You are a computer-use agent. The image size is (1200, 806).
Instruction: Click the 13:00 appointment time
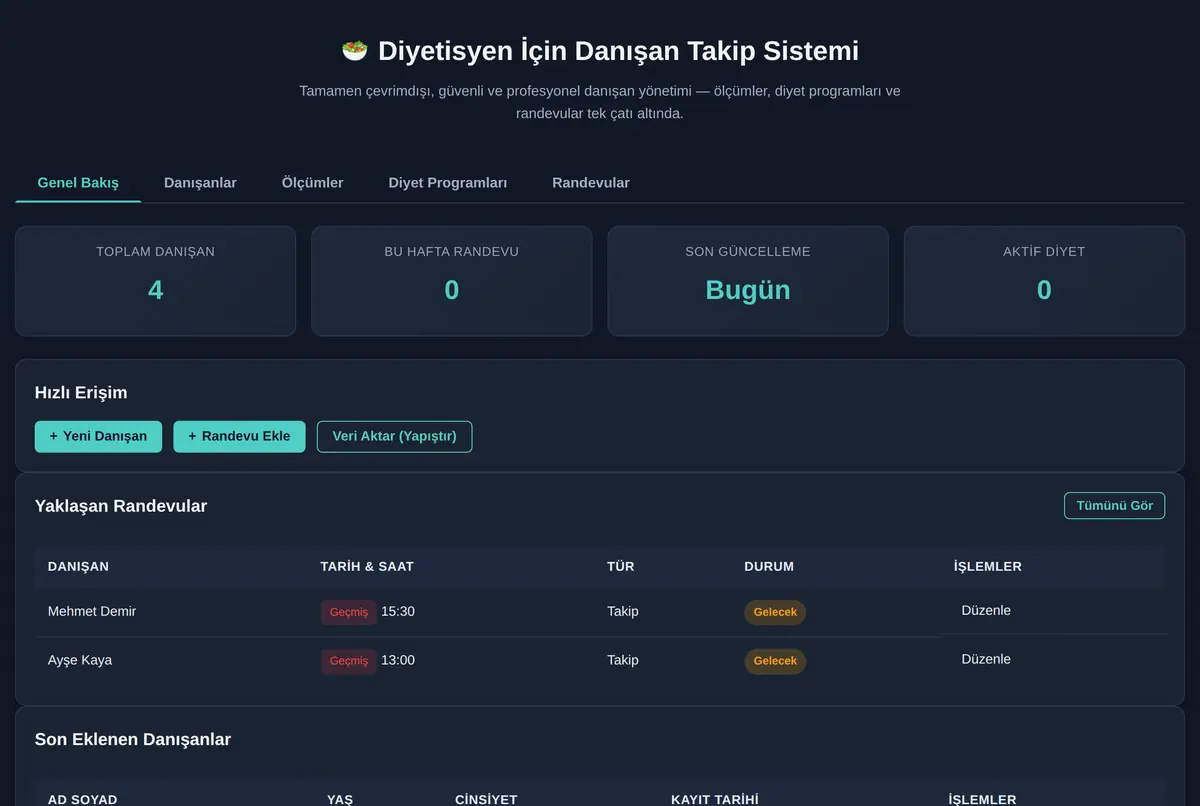[398, 660]
